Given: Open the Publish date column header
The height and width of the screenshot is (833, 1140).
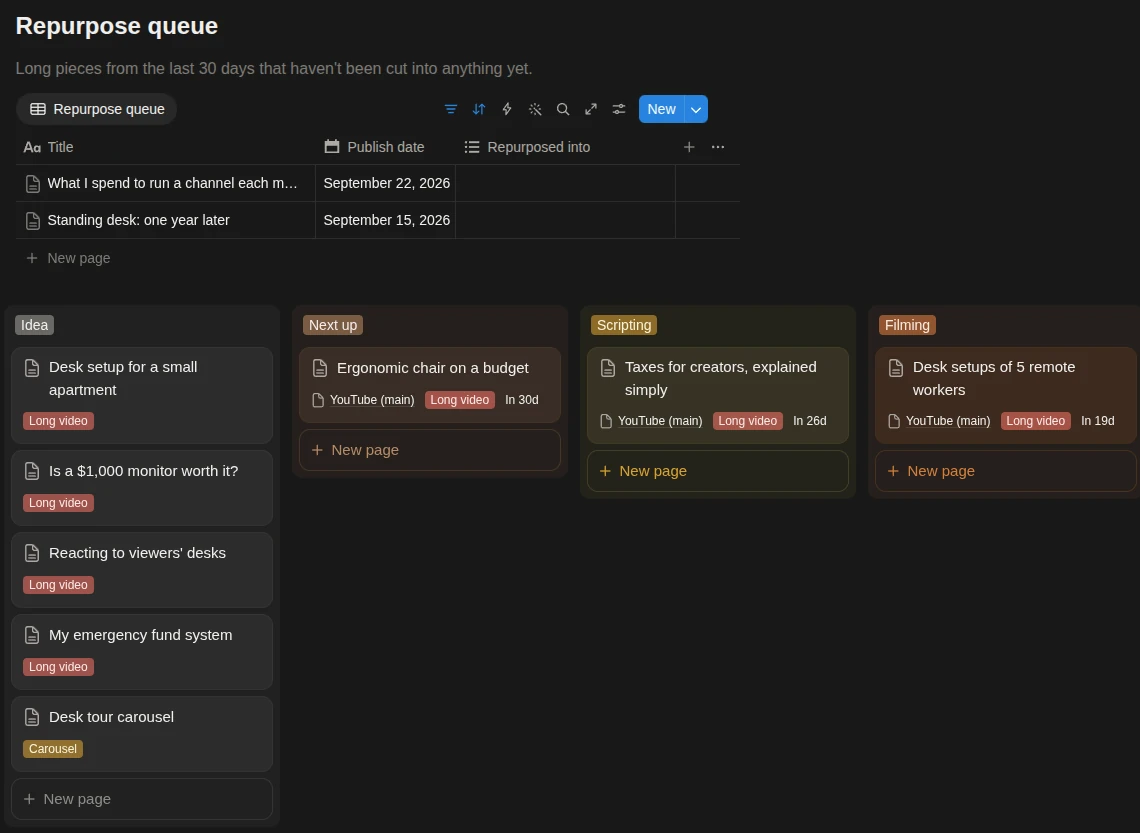Looking at the screenshot, I should click(385, 147).
